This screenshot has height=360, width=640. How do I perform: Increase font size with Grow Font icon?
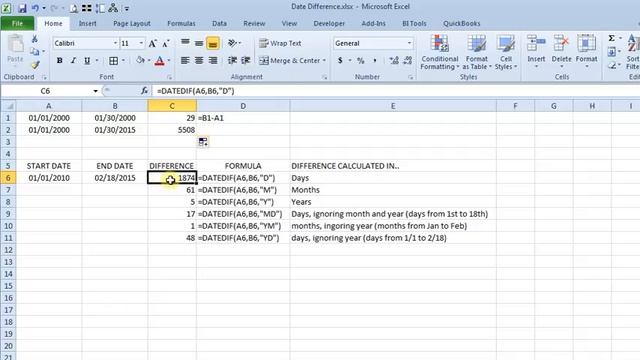[152, 43]
